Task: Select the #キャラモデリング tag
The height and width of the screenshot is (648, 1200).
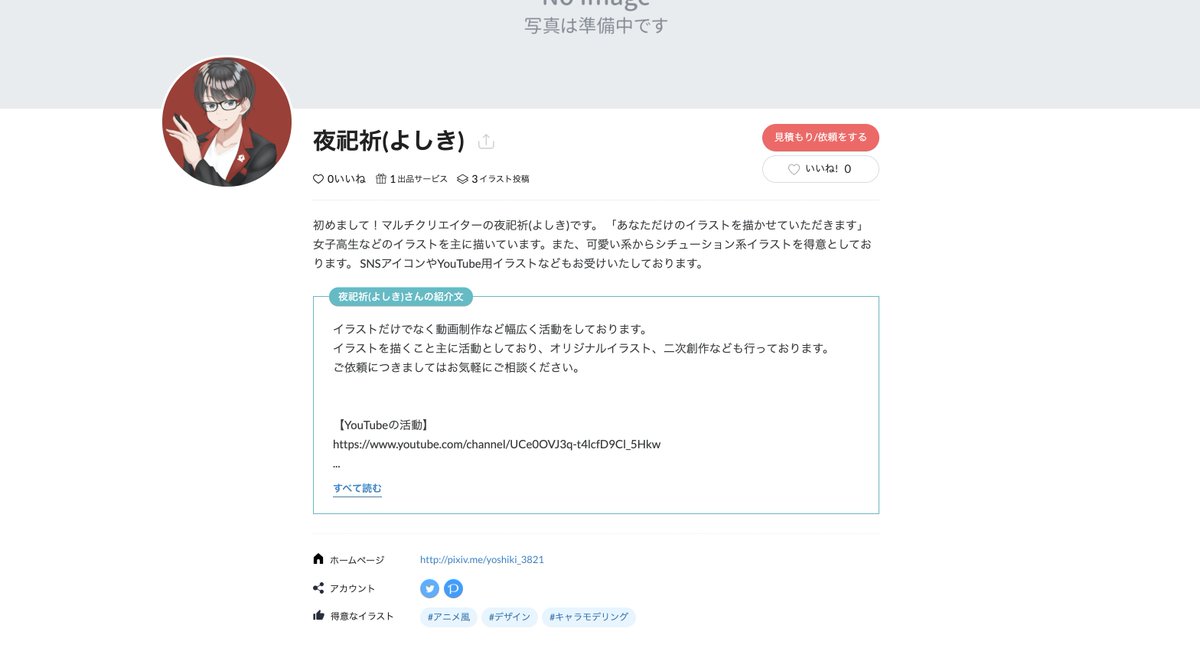Action: 589,617
